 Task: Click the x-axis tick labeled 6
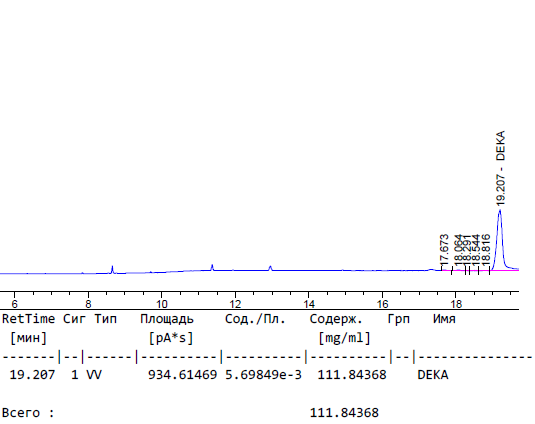click(14, 304)
